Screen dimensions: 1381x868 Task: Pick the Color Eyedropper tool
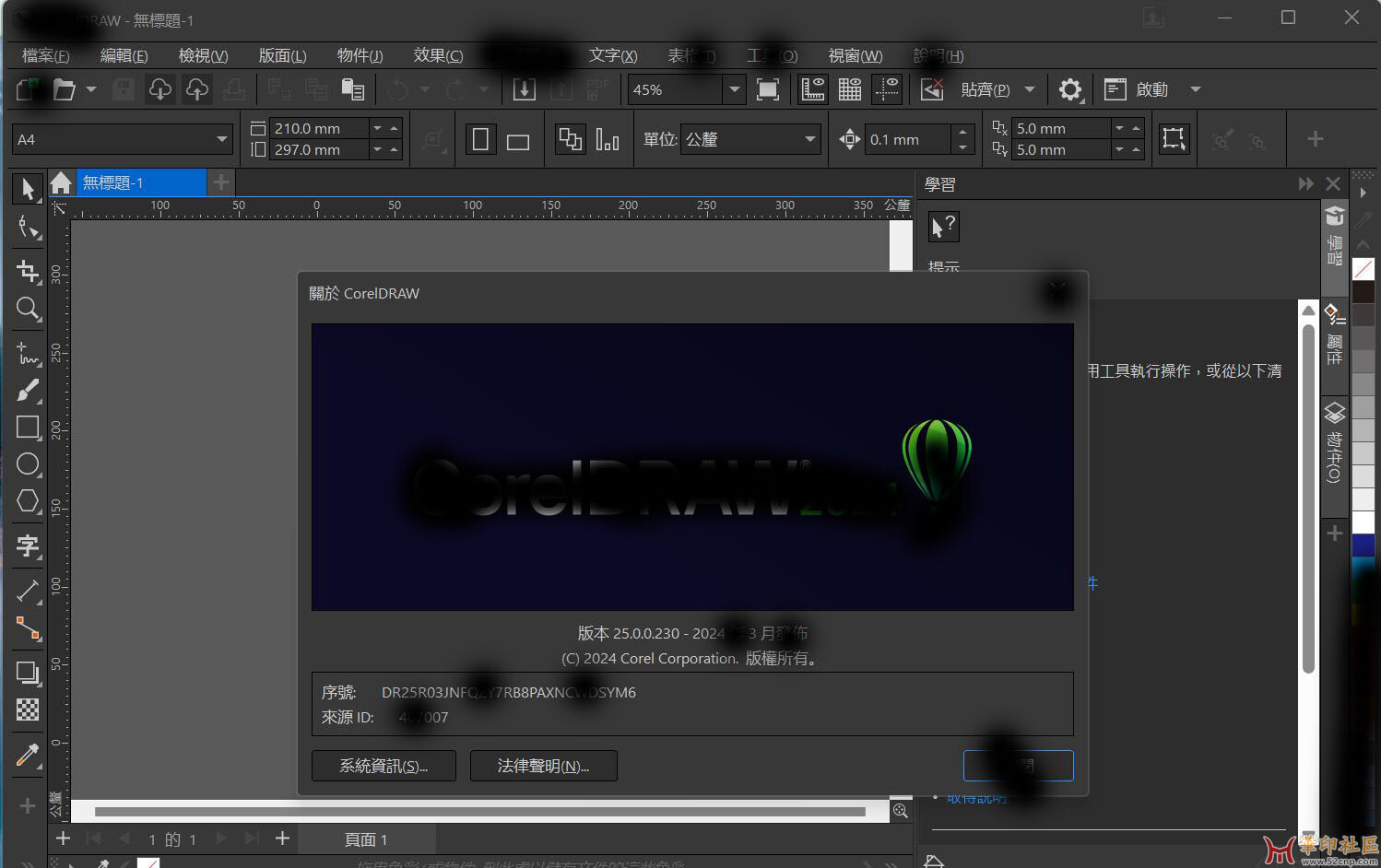tap(28, 757)
